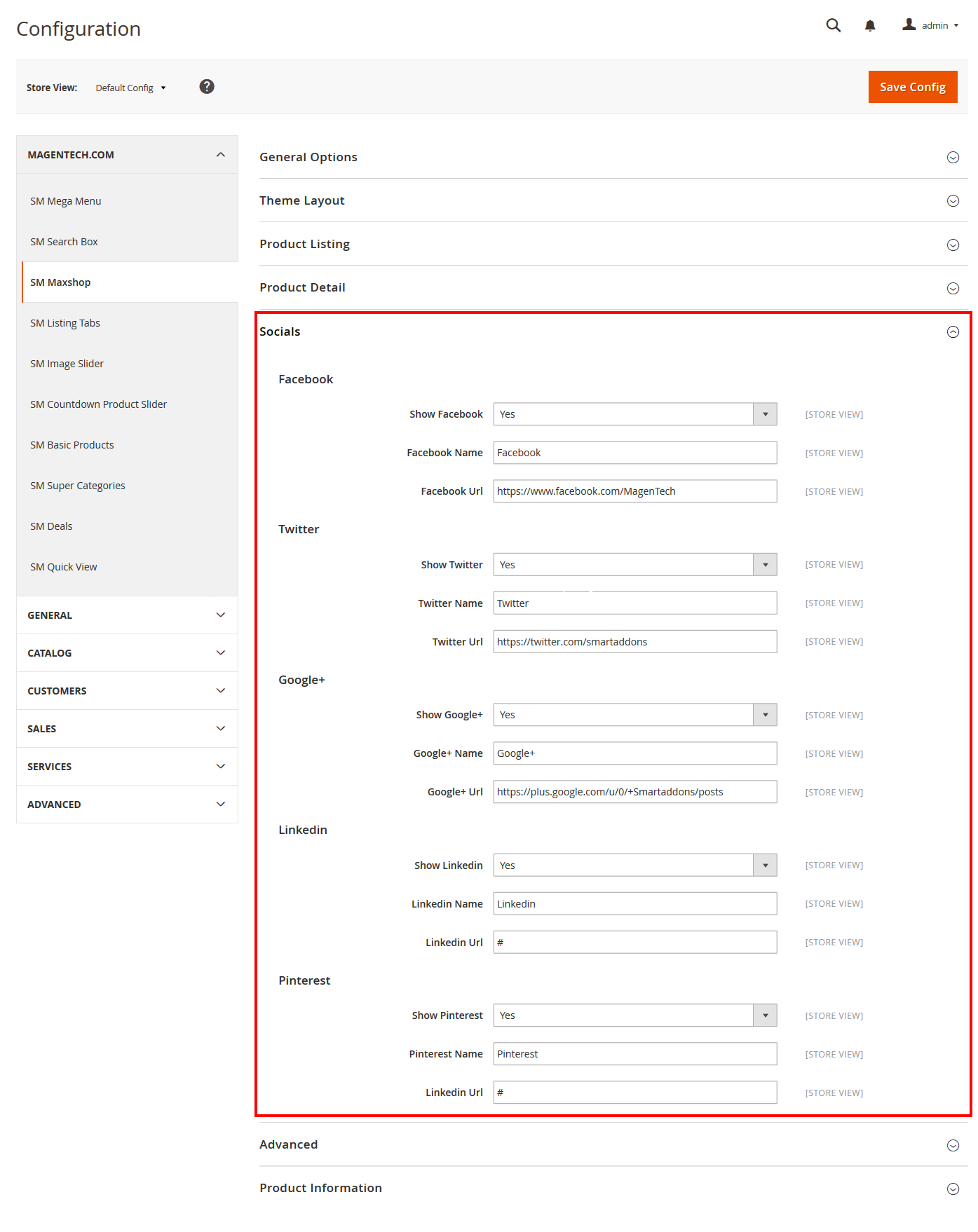The image size is (978, 1232).
Task: Click the Linkedin Name input field
Action: (635, 904)
